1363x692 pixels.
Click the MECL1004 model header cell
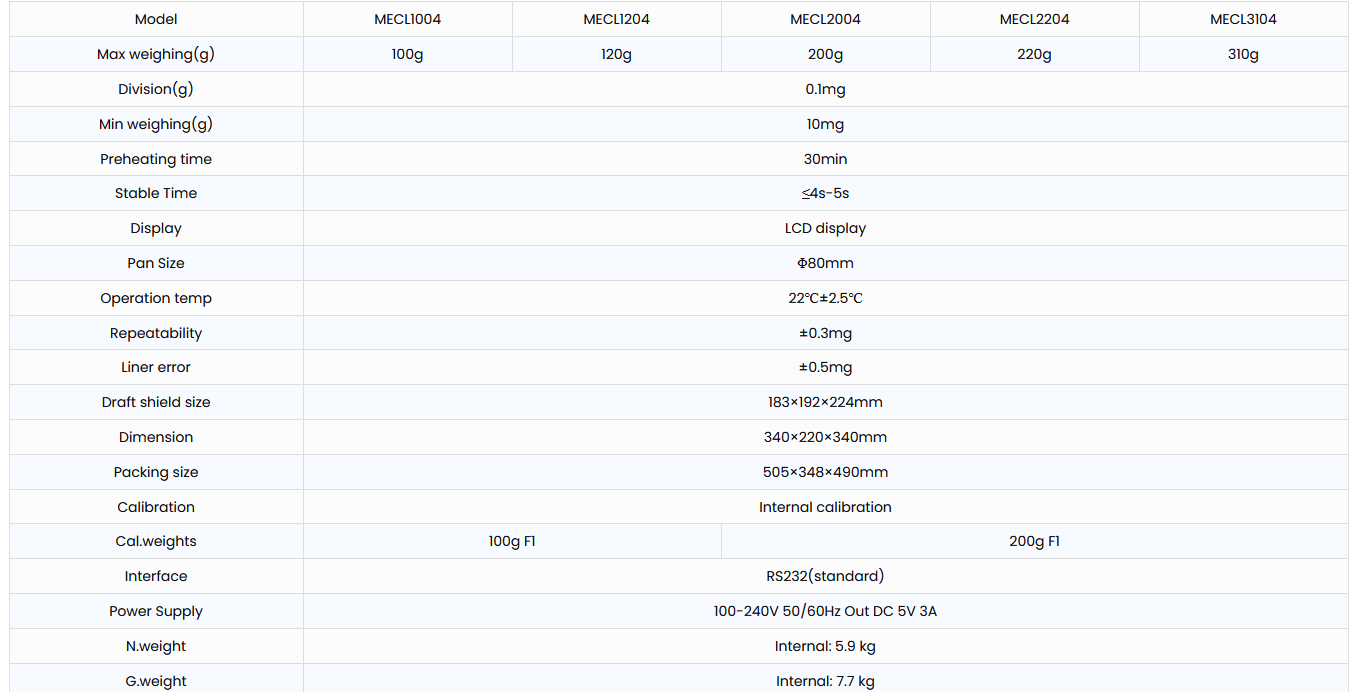coord(408,19)
